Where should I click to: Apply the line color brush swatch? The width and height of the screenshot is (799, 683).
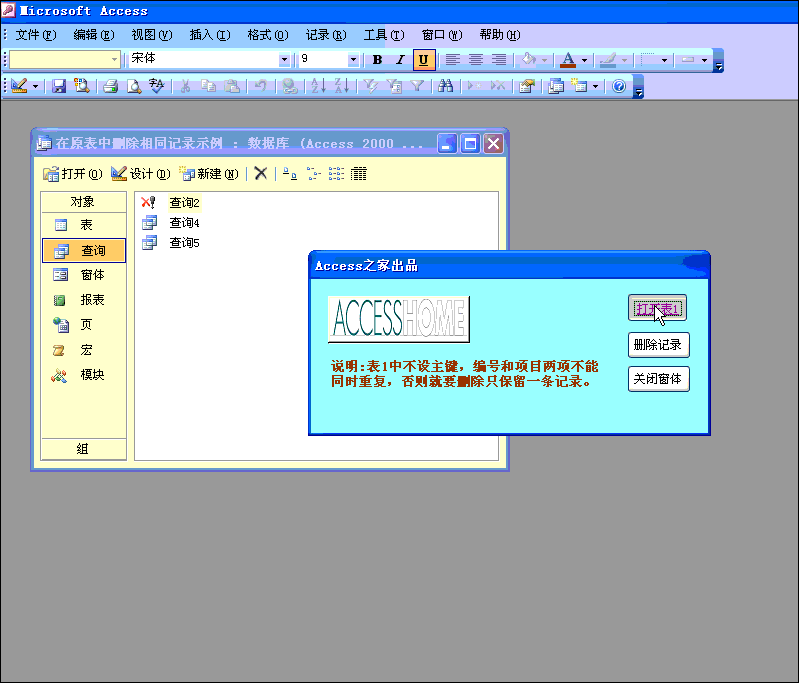coord(608,60)
